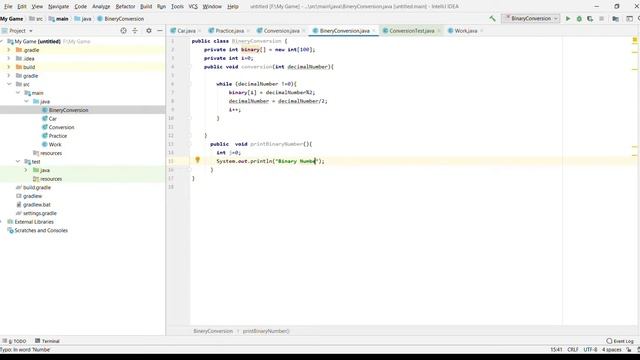Select Conversion class in project tree
Screen dimensions: 640x360
coord(61,127)
